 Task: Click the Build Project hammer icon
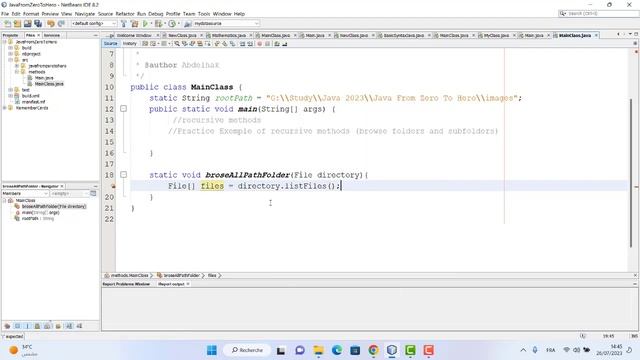click(124, 24)
